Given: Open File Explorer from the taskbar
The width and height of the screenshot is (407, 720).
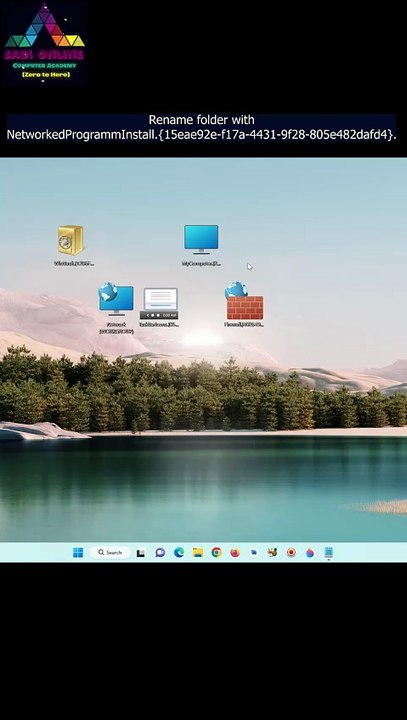Looking at the screenshot, I should tap(198, 552).
